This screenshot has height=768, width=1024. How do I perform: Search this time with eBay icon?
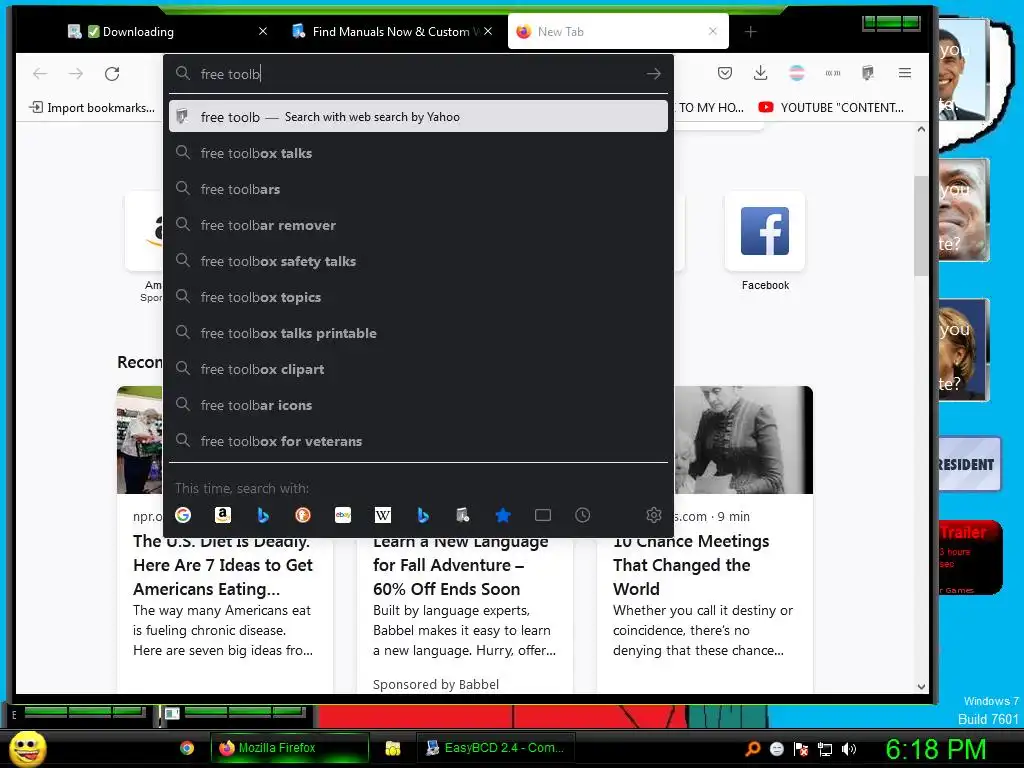343,515
